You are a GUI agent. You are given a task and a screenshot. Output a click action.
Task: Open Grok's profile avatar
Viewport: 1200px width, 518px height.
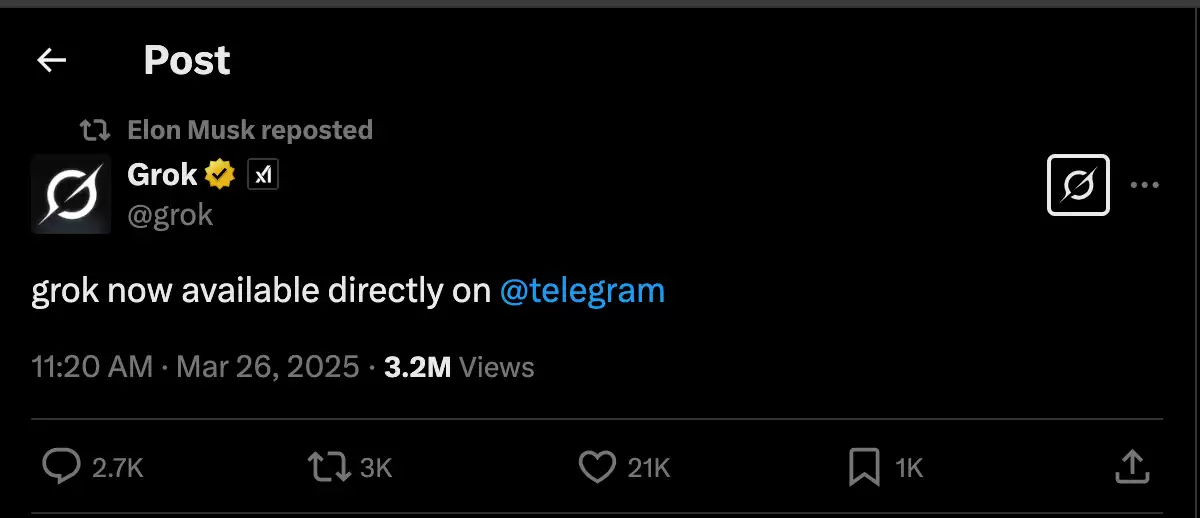tap(70, 194)
